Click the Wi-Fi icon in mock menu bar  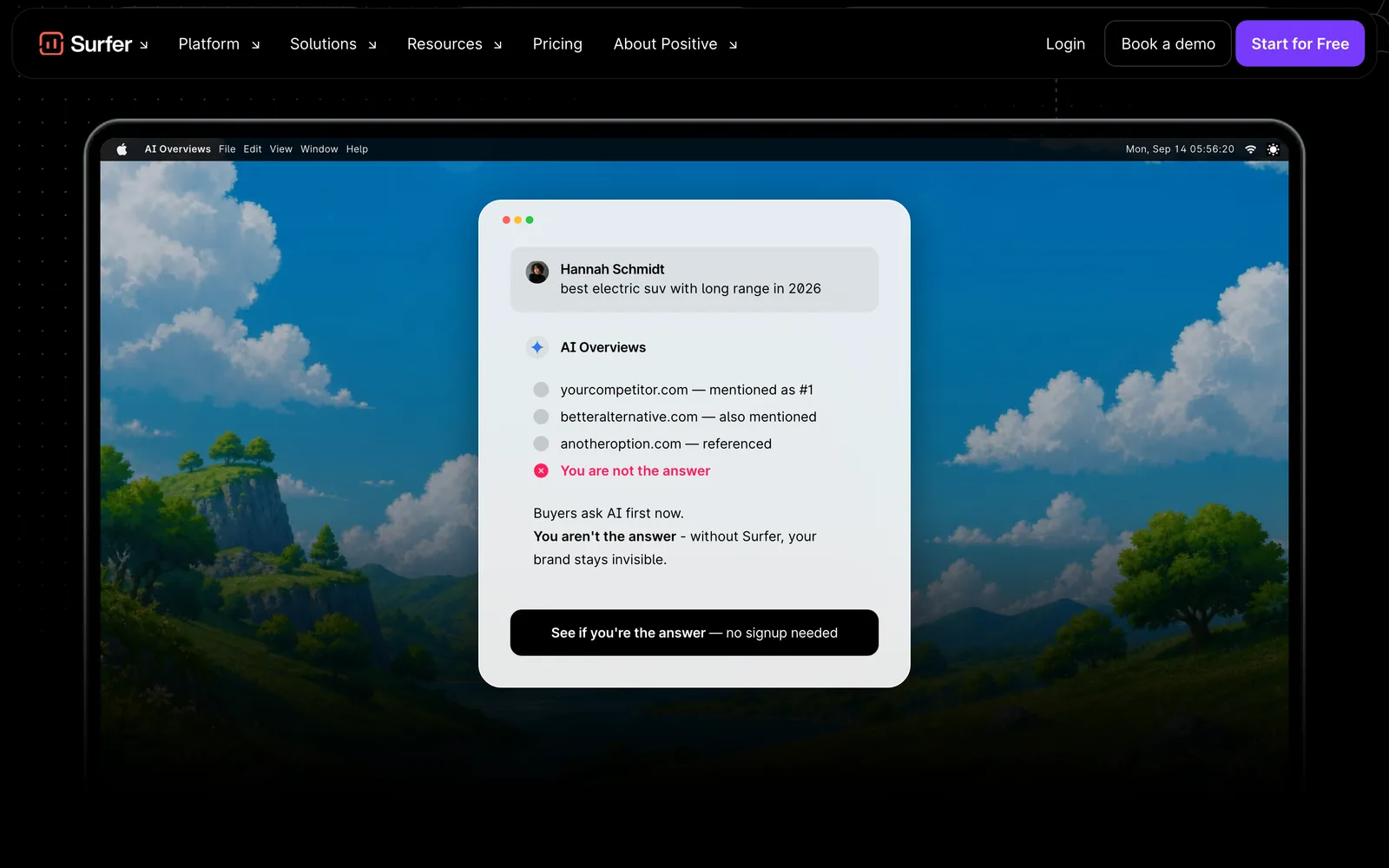point(1251,149)
